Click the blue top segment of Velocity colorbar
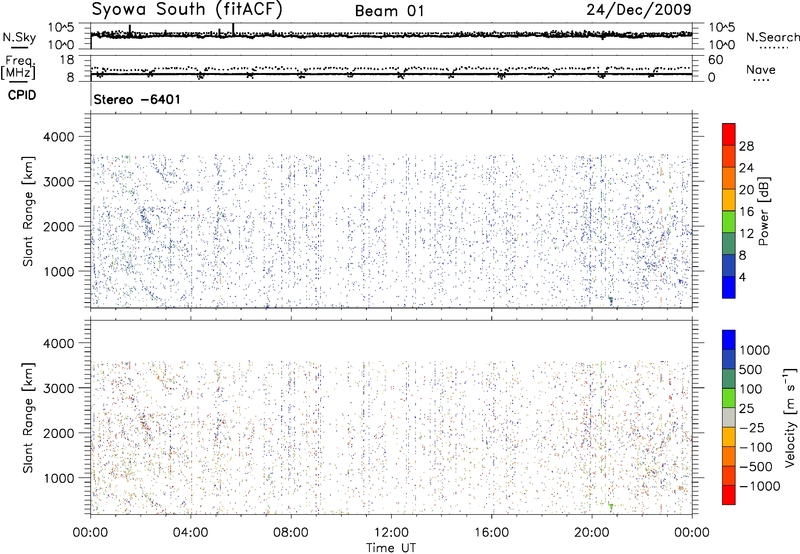 point(729,340)
